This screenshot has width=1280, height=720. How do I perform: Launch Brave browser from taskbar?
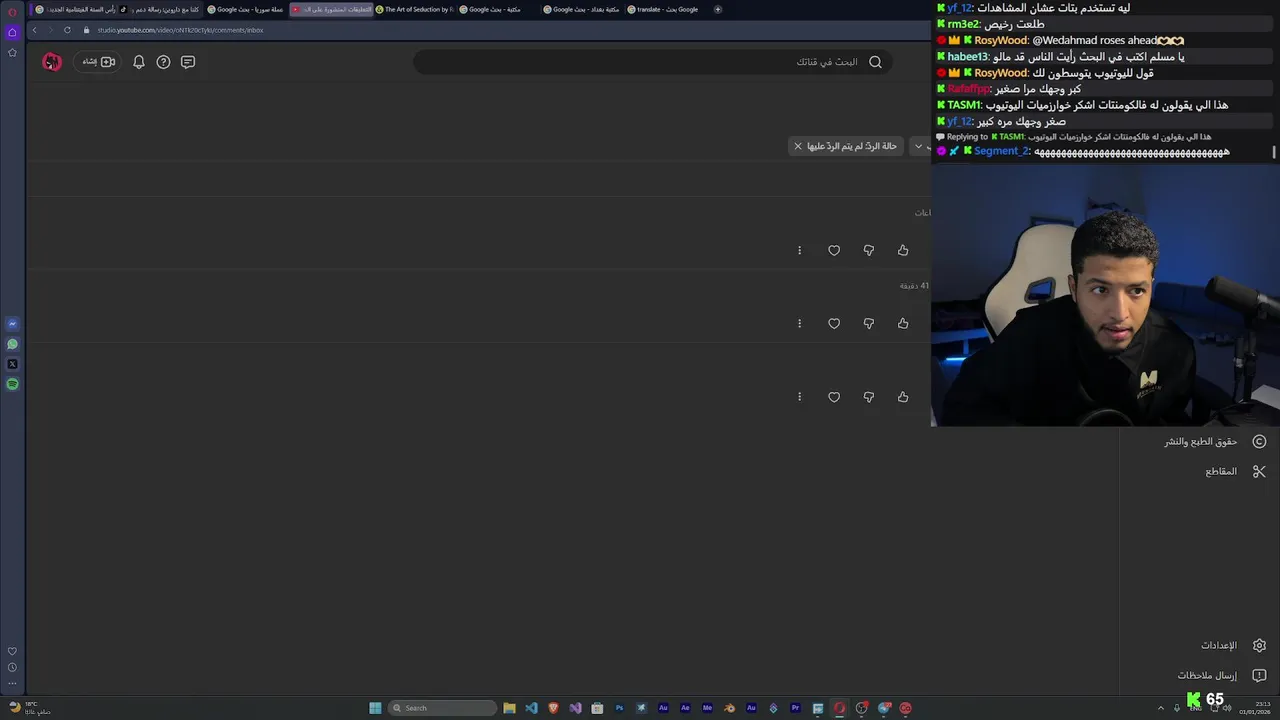tap(553, 708)
